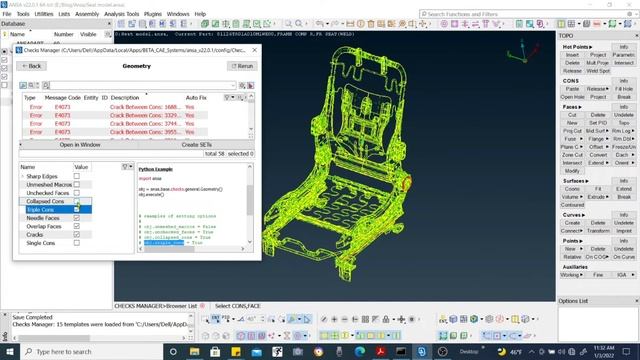This screenshot has height=360, width=640.
Task: Click the Rerun button
Action: [242, 66]
